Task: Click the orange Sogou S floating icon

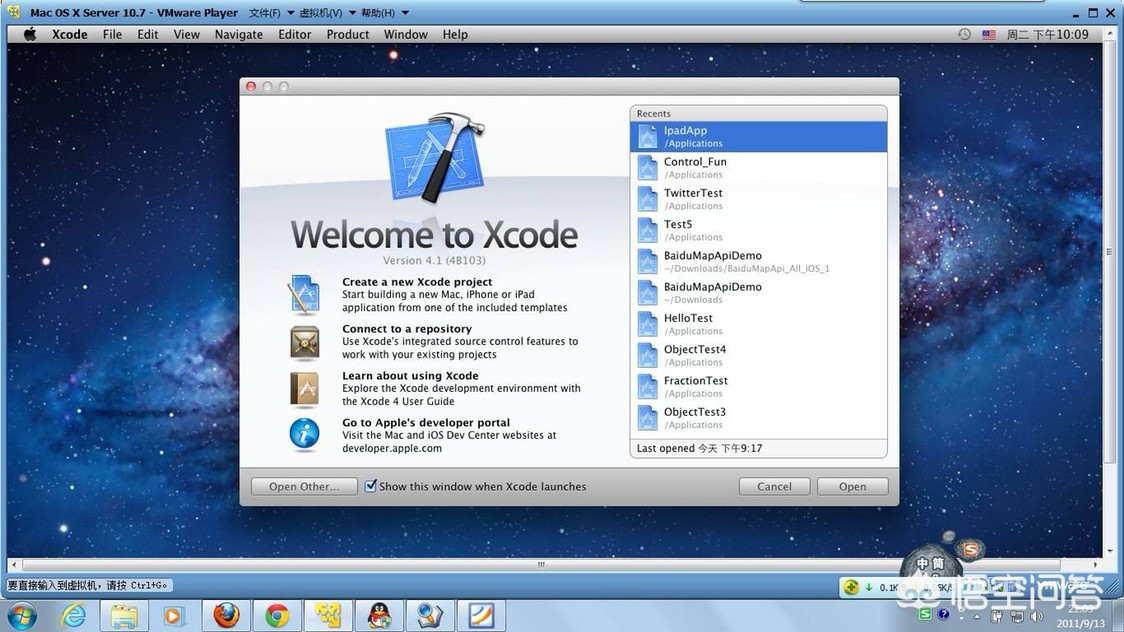Action: click(x=971, y=550)
